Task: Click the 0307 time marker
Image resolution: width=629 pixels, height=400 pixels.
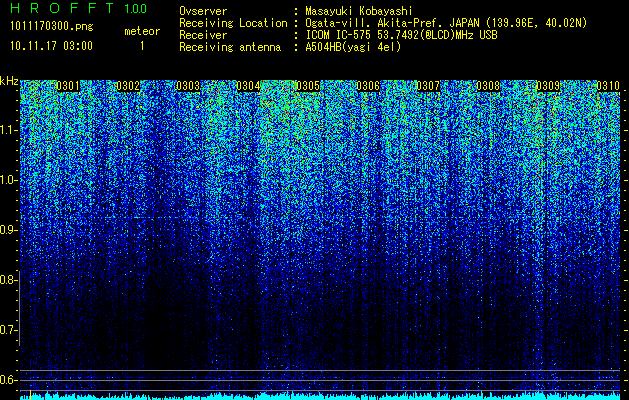Action: pos(428,86)
